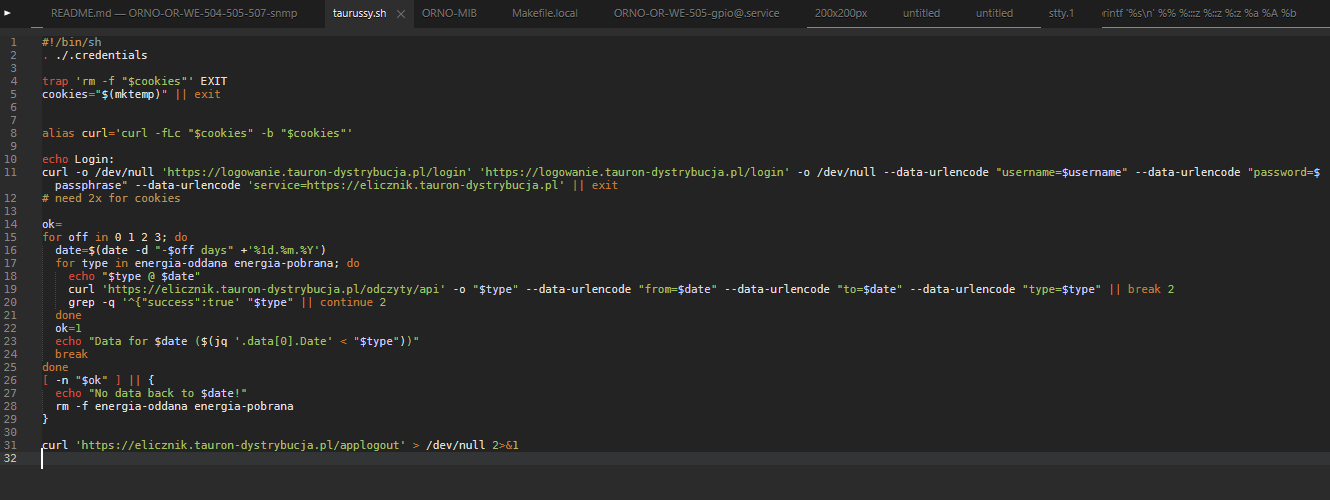
Task: Select the Makefile.local tab
Action: (544, 13)
